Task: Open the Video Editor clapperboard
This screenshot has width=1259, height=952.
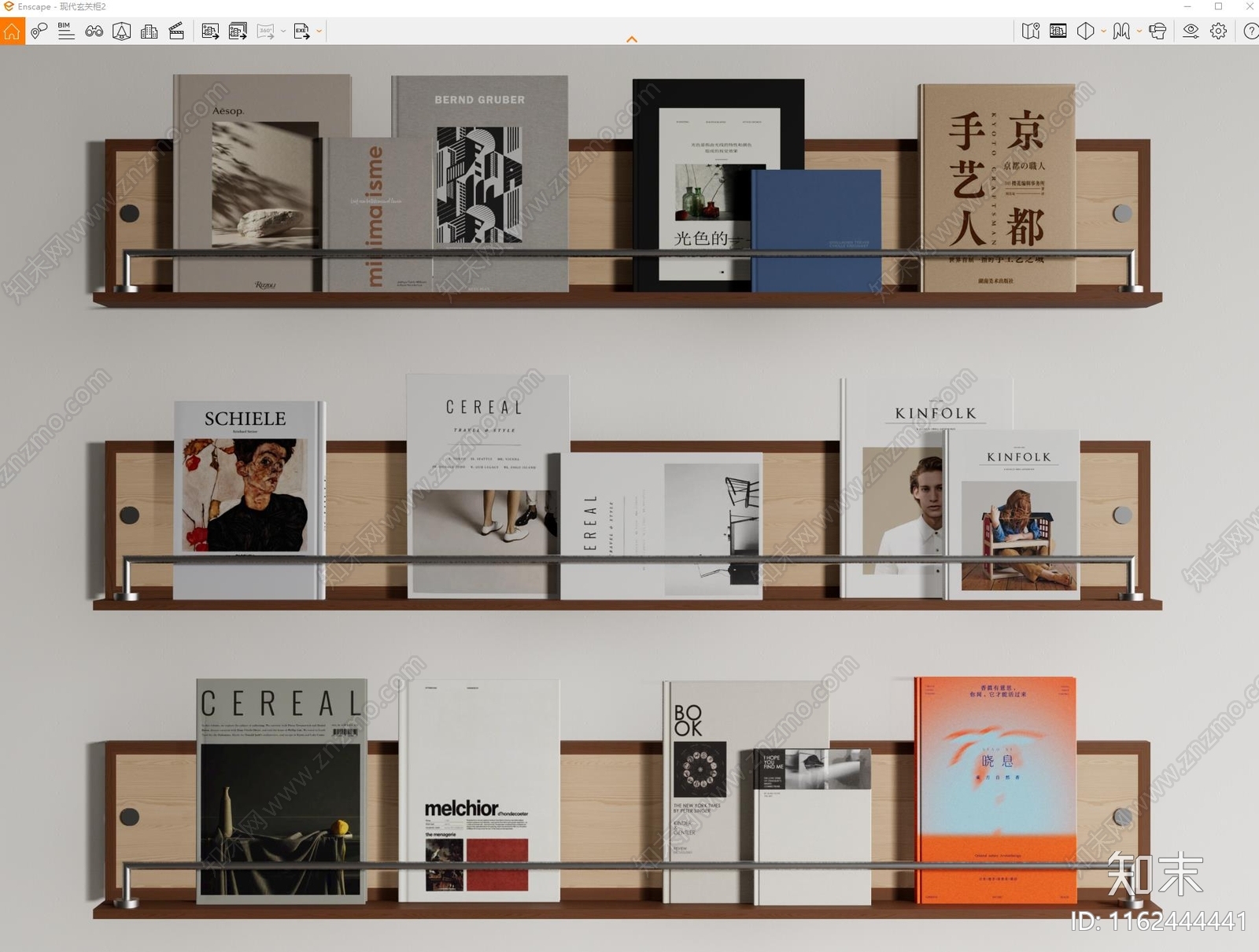Action: (x=177, y=31)
